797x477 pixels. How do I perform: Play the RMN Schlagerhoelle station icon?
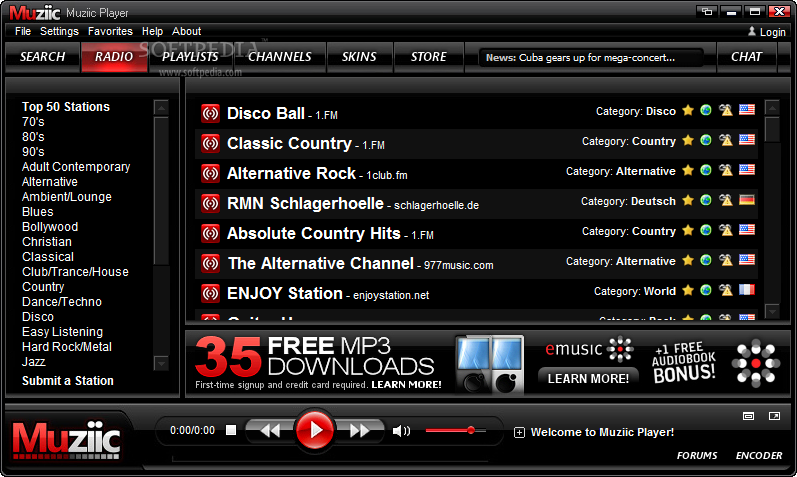(x=210, y=203)
